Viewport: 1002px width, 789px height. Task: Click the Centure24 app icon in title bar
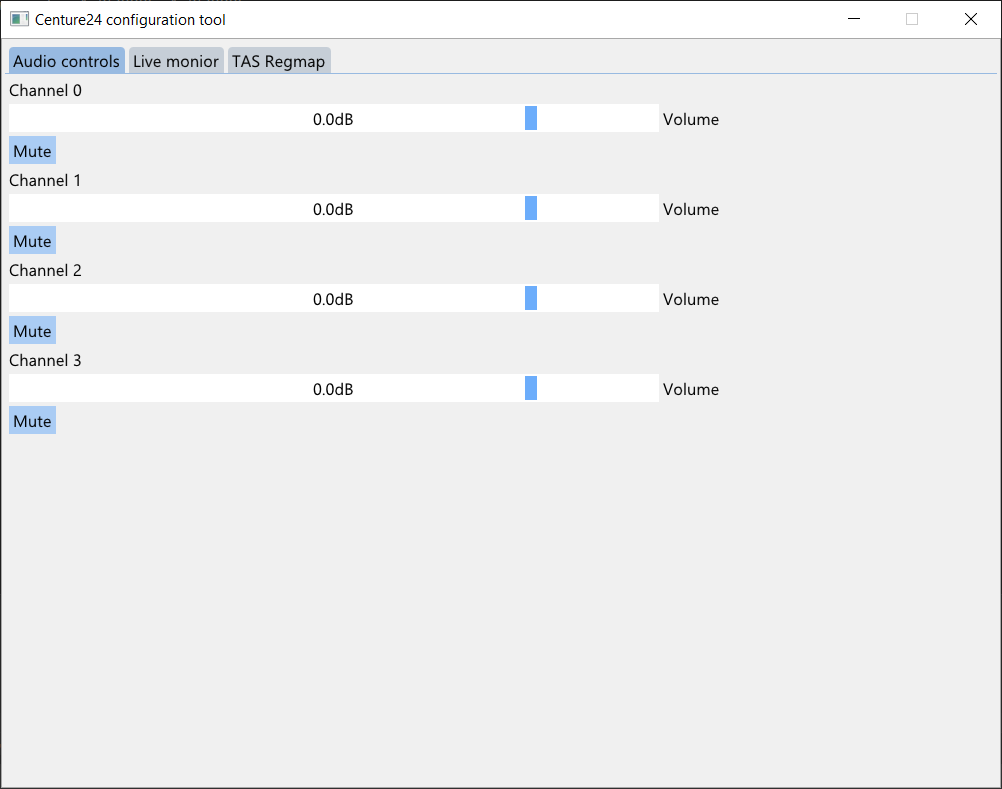pos(19,19)
